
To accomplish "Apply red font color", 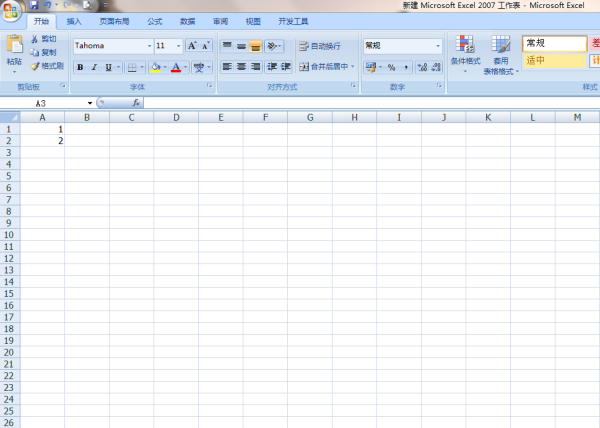I will pos(176,67).
